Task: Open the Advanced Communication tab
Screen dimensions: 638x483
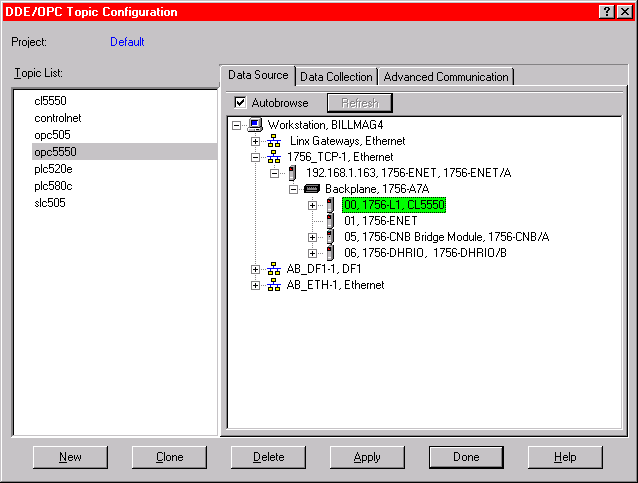Action: pos(446,77)
